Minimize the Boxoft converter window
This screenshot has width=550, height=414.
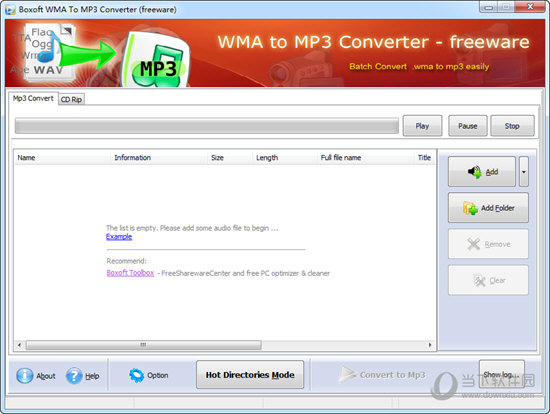(x=489, y=7)
